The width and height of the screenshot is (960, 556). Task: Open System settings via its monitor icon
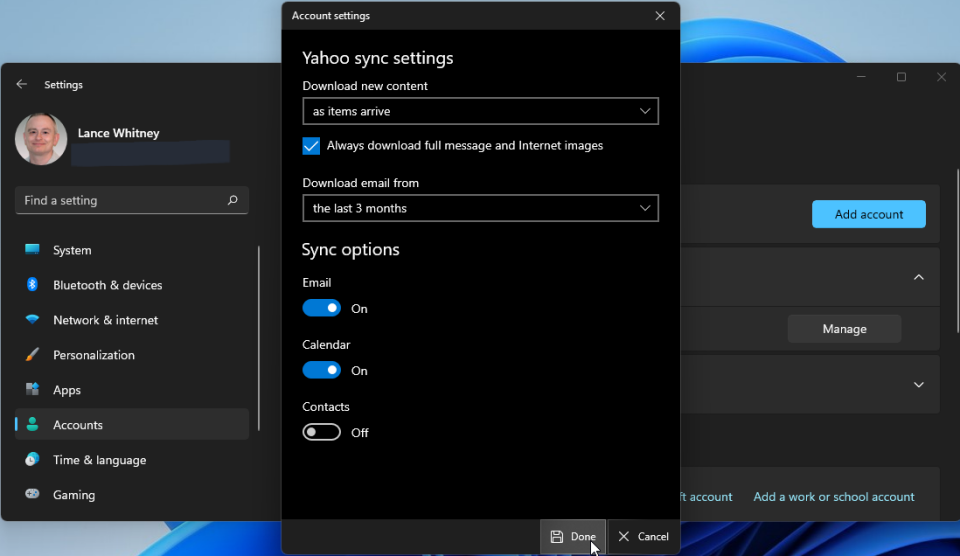pyautogui.click(x=33, y=250)
